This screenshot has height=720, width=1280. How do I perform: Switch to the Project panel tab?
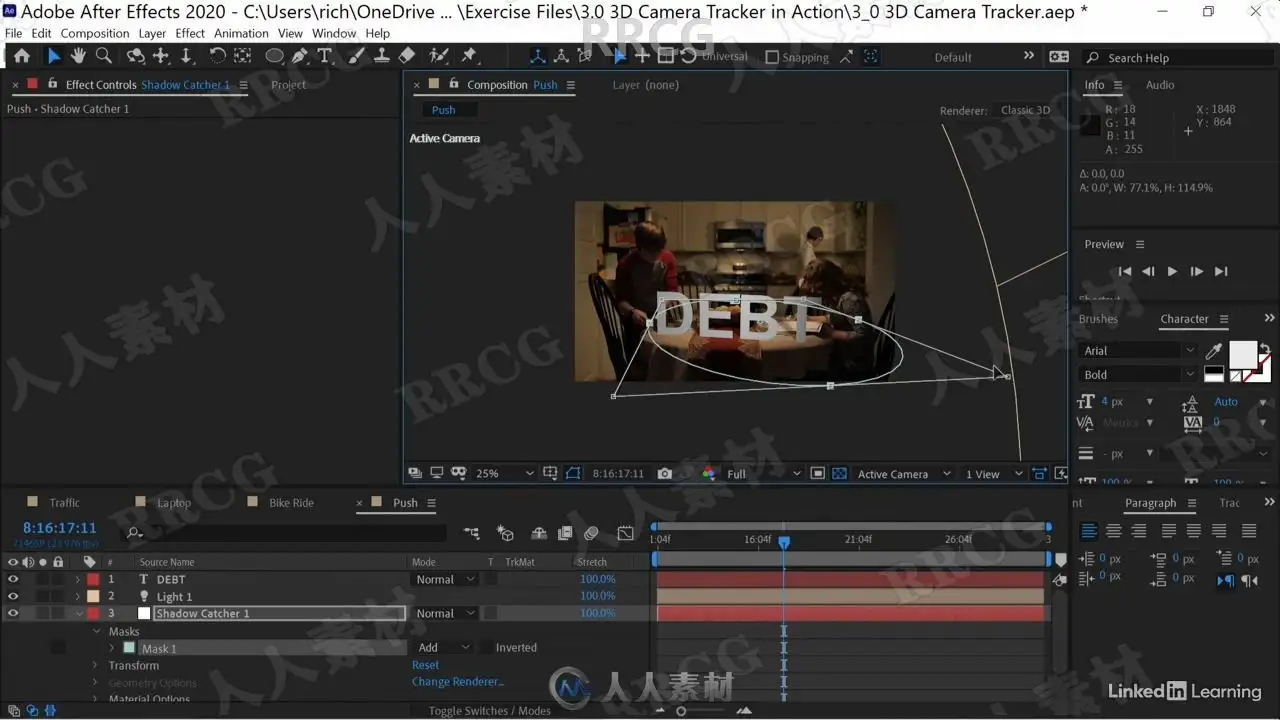[288, 85]
